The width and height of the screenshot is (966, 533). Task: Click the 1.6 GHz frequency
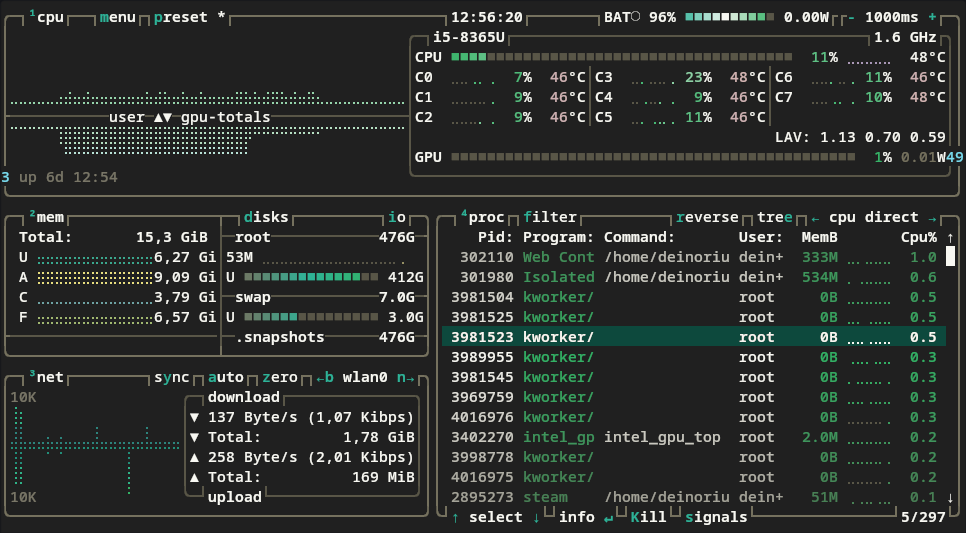pos(905,37)
